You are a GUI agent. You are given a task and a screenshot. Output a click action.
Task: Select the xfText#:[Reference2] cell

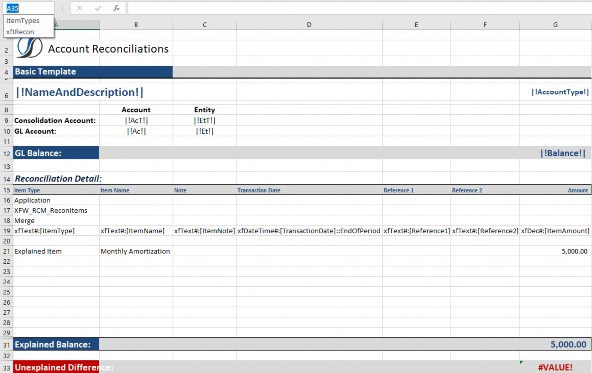click(x=485, y=231)
